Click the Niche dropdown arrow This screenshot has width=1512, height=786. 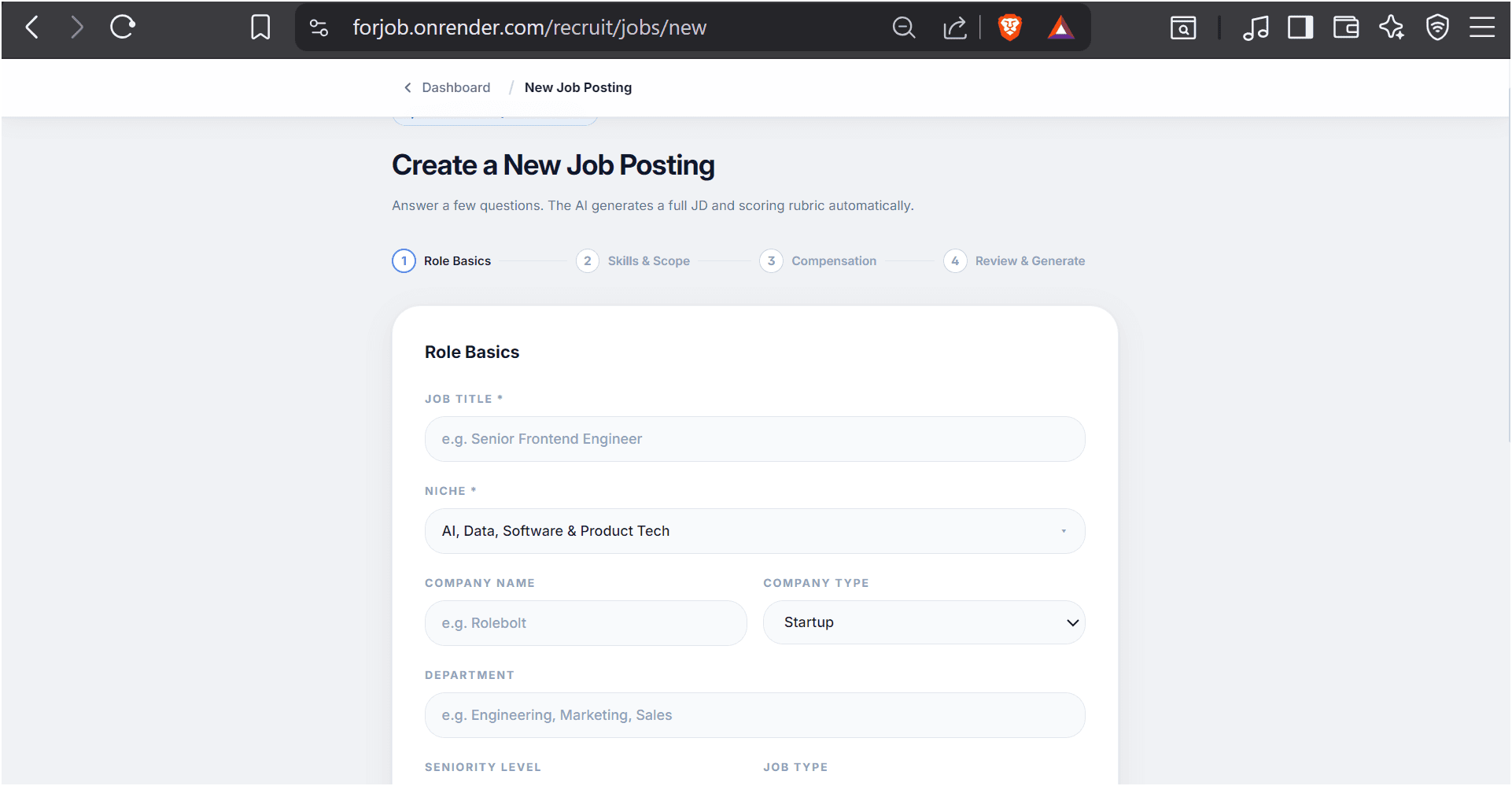(1064, 531)
